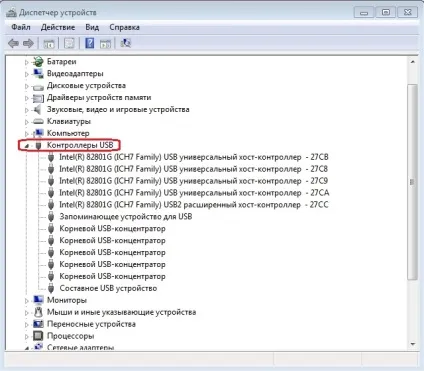424x371 pixels.
Task: Select the USB2 расширенный хост-контроллер 27CC
Action: click(194, 205)
